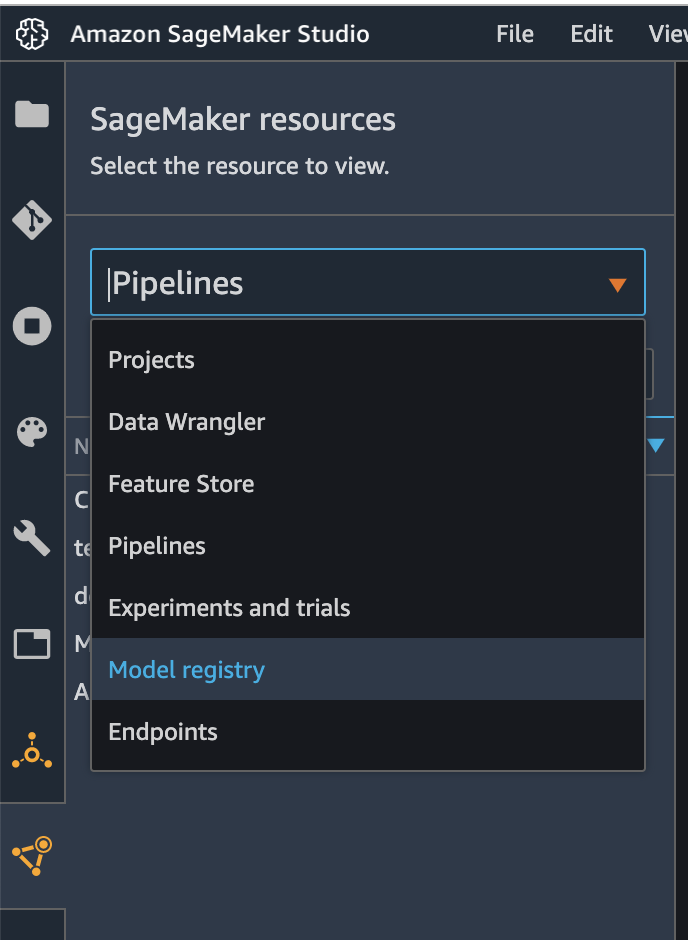
Task: Select Experiments and trials option
Action: point(368,608)
